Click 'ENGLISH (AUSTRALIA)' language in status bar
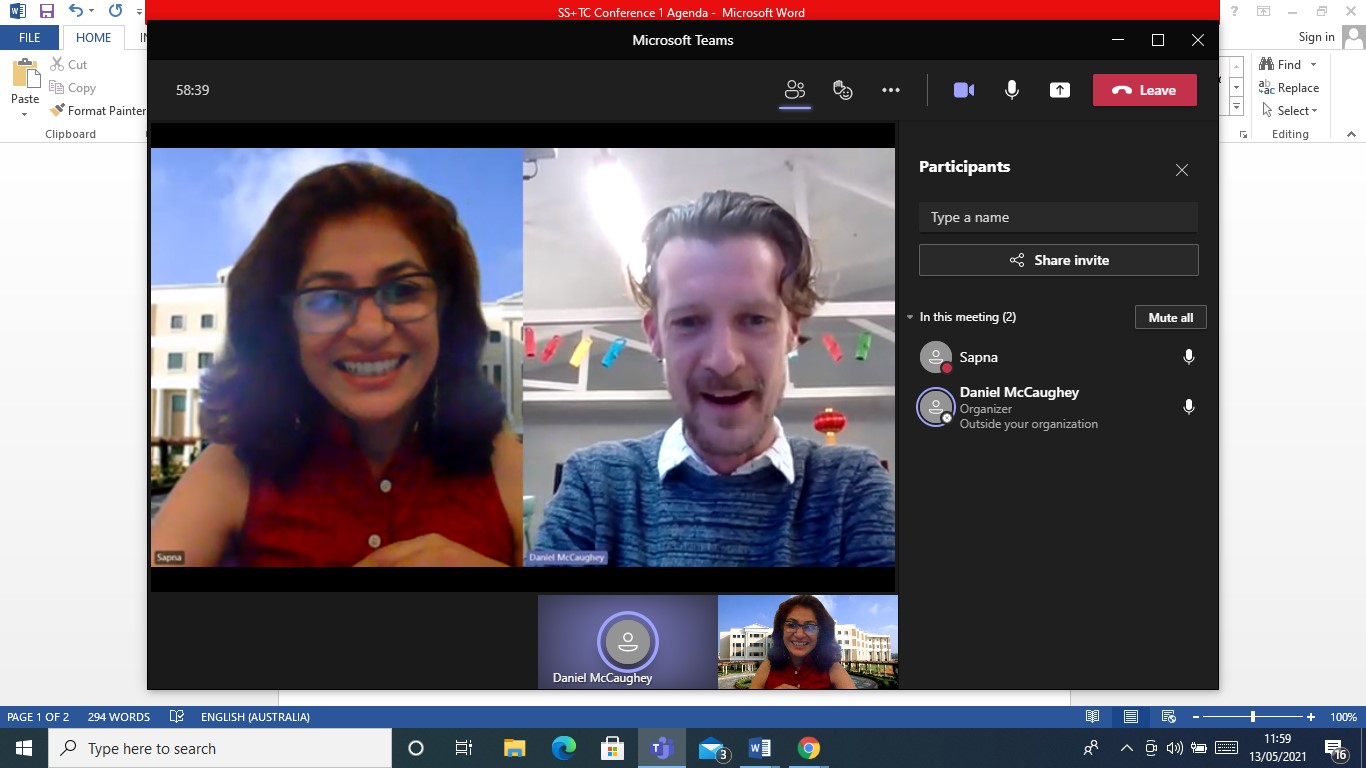 [x=255, y=717]
